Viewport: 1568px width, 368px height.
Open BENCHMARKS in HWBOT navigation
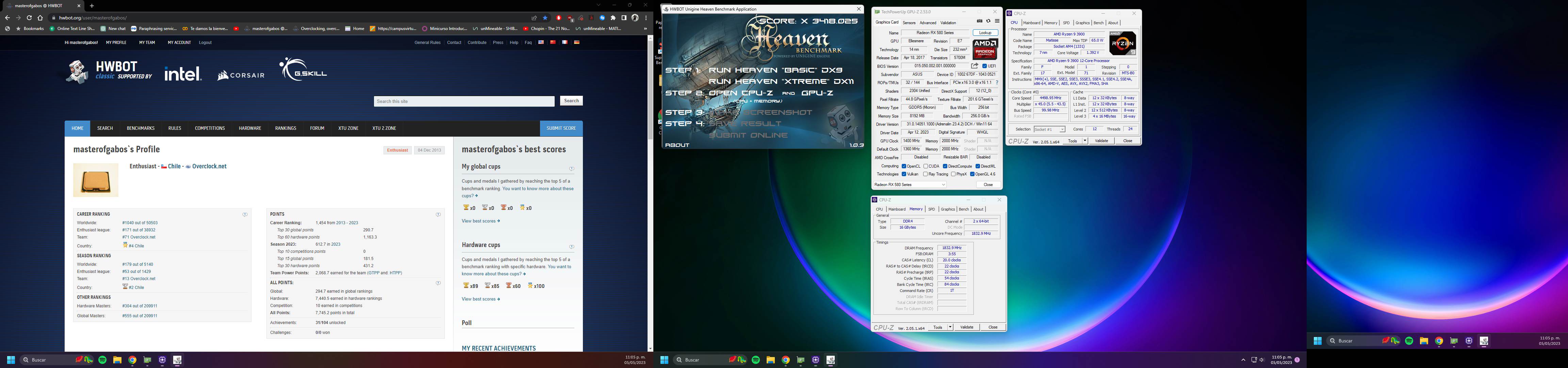pos(141,128)
